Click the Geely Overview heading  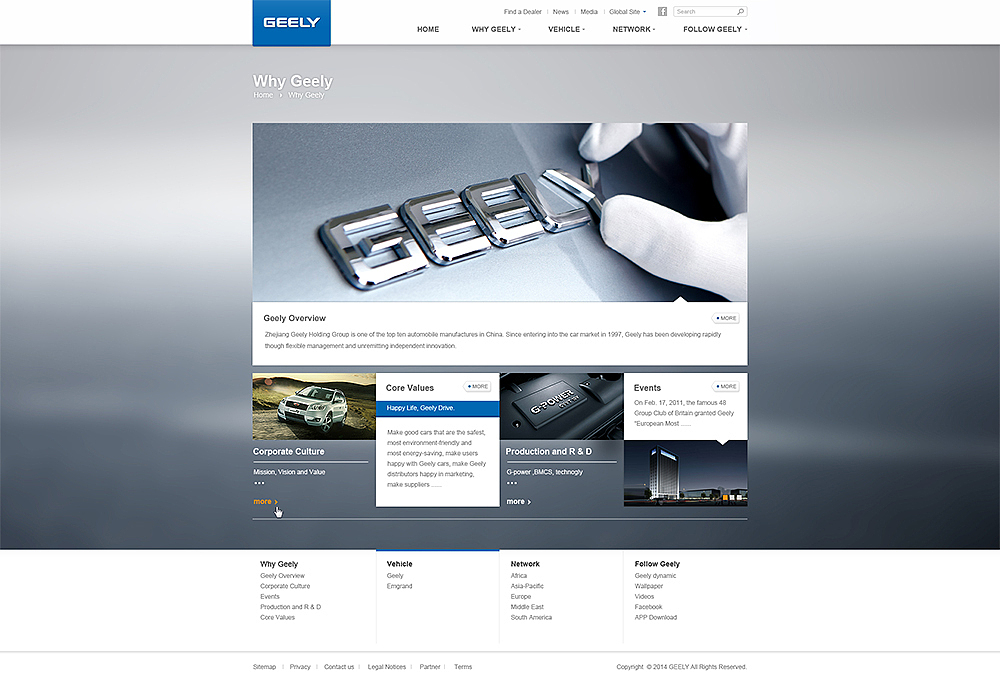click(295, 318)
